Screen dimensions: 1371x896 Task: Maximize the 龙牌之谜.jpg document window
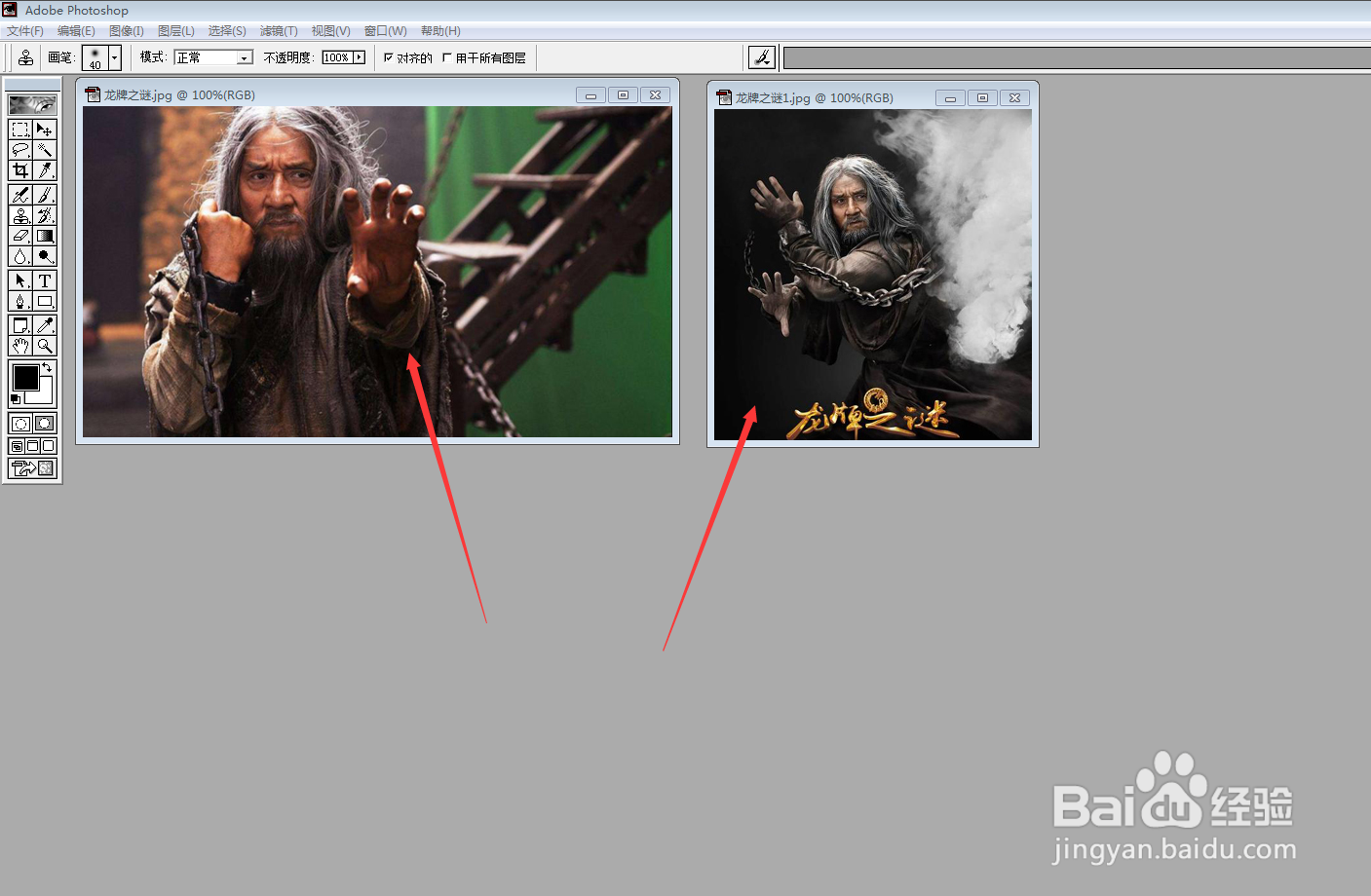point(624,95)
